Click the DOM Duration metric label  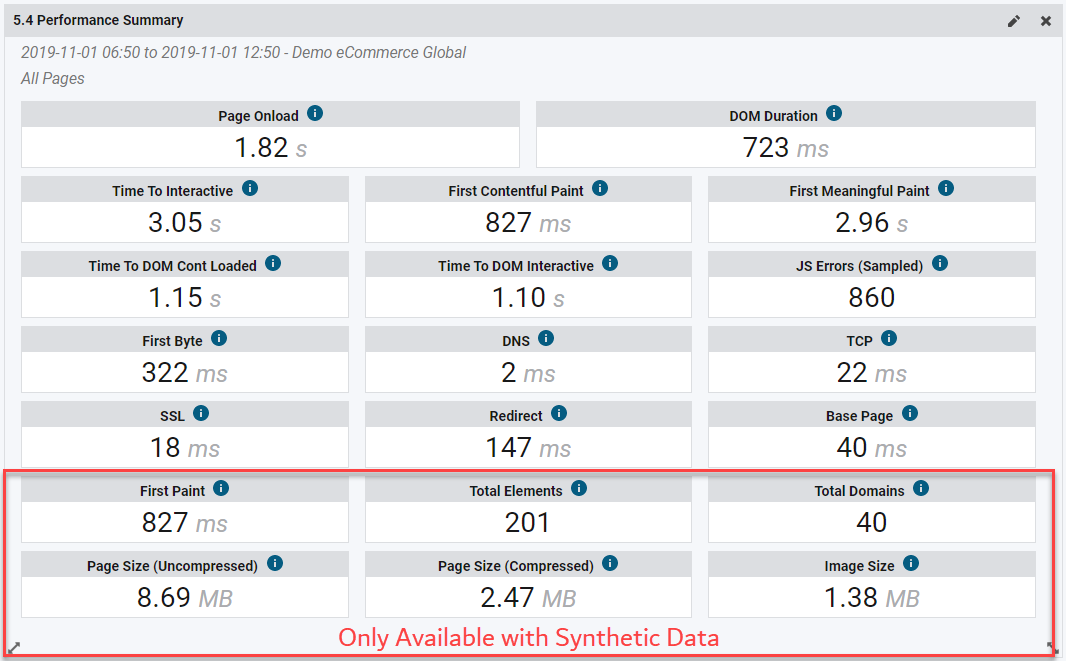774,116
